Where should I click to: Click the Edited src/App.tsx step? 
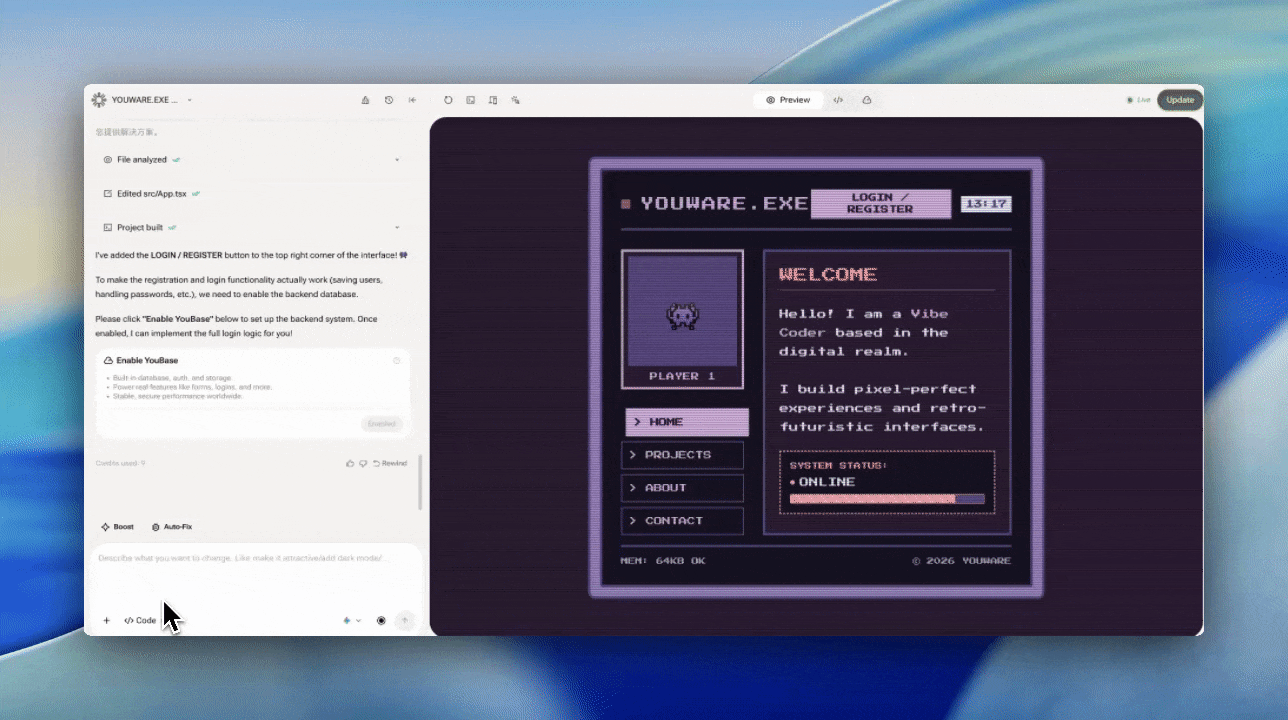tap(152, 194)
